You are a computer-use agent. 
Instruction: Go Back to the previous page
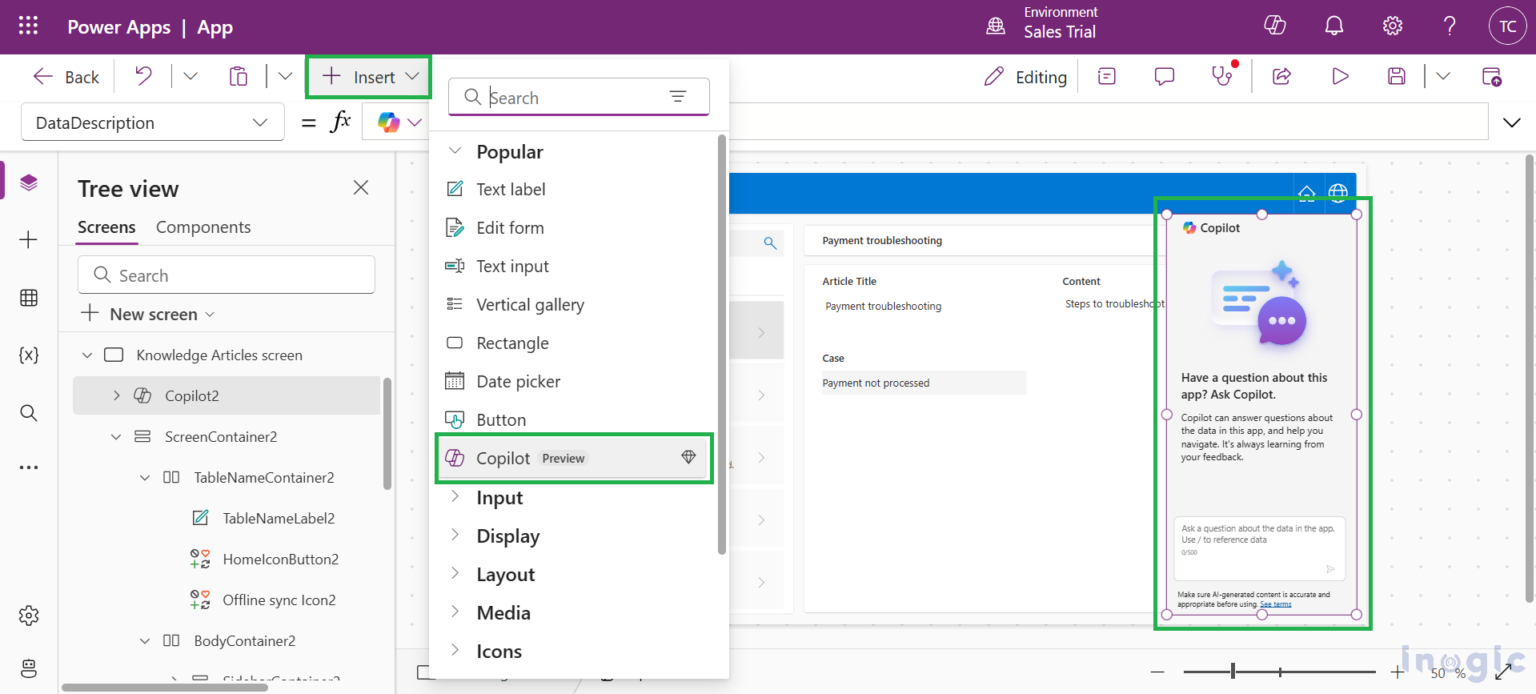tap(66, 77)
